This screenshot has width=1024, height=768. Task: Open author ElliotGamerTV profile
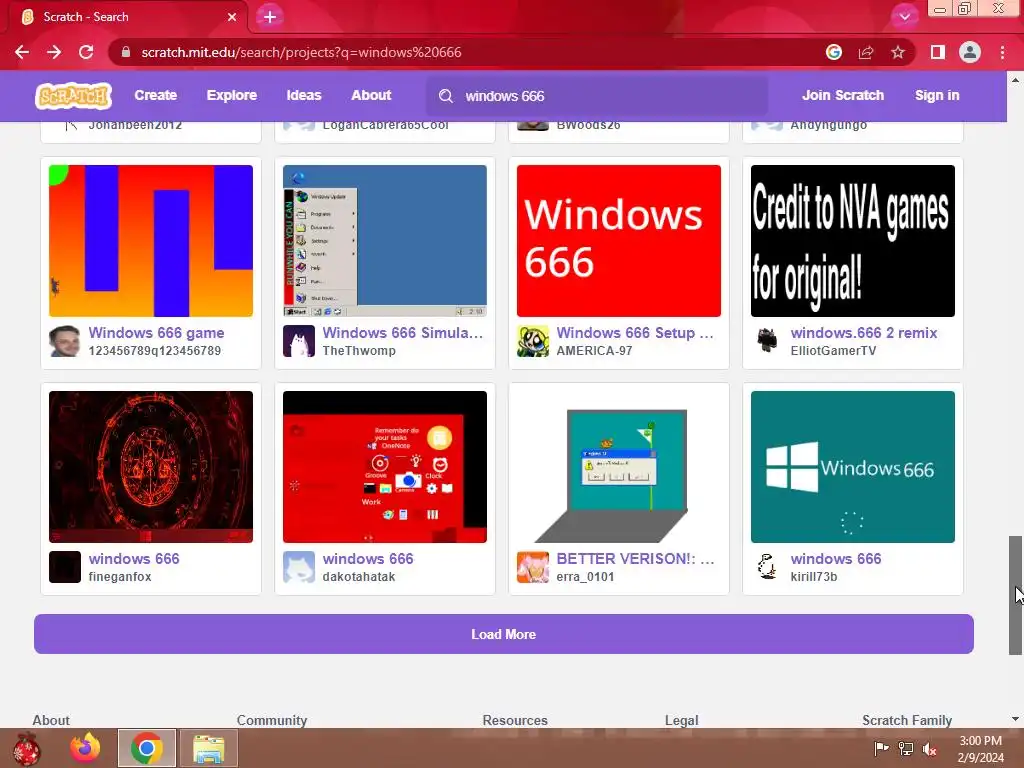[833, 351]
